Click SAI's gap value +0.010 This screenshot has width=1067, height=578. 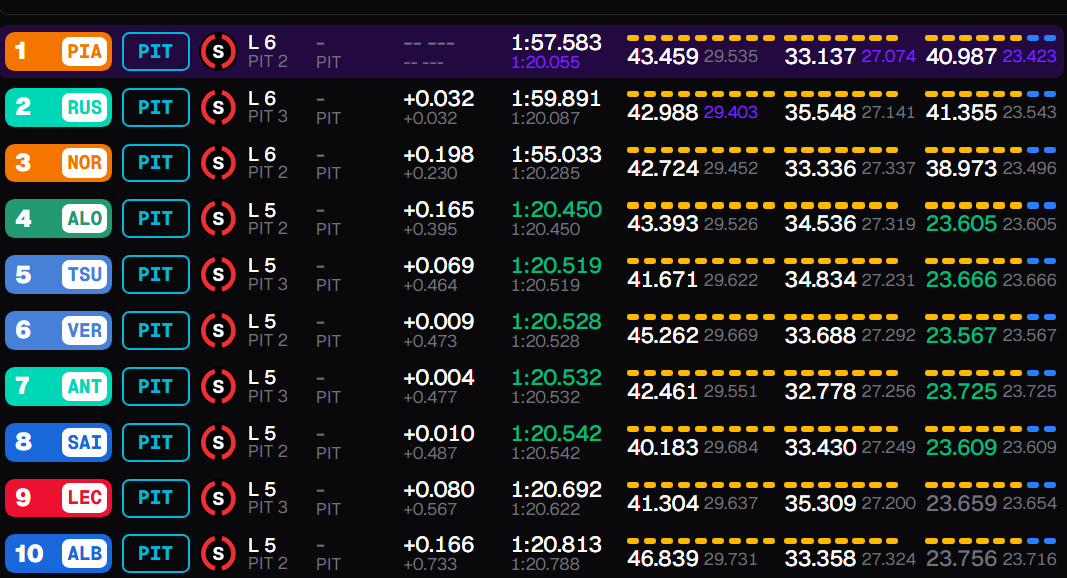pos(439,433)
